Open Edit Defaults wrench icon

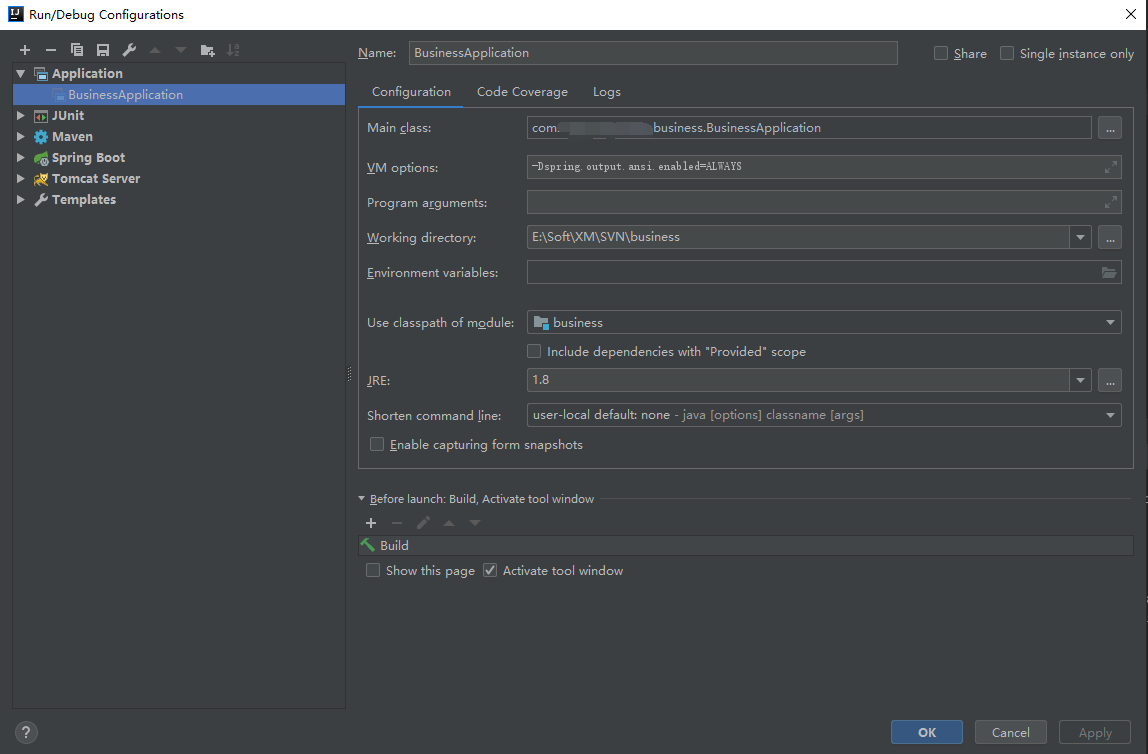(x=129, y=50)
